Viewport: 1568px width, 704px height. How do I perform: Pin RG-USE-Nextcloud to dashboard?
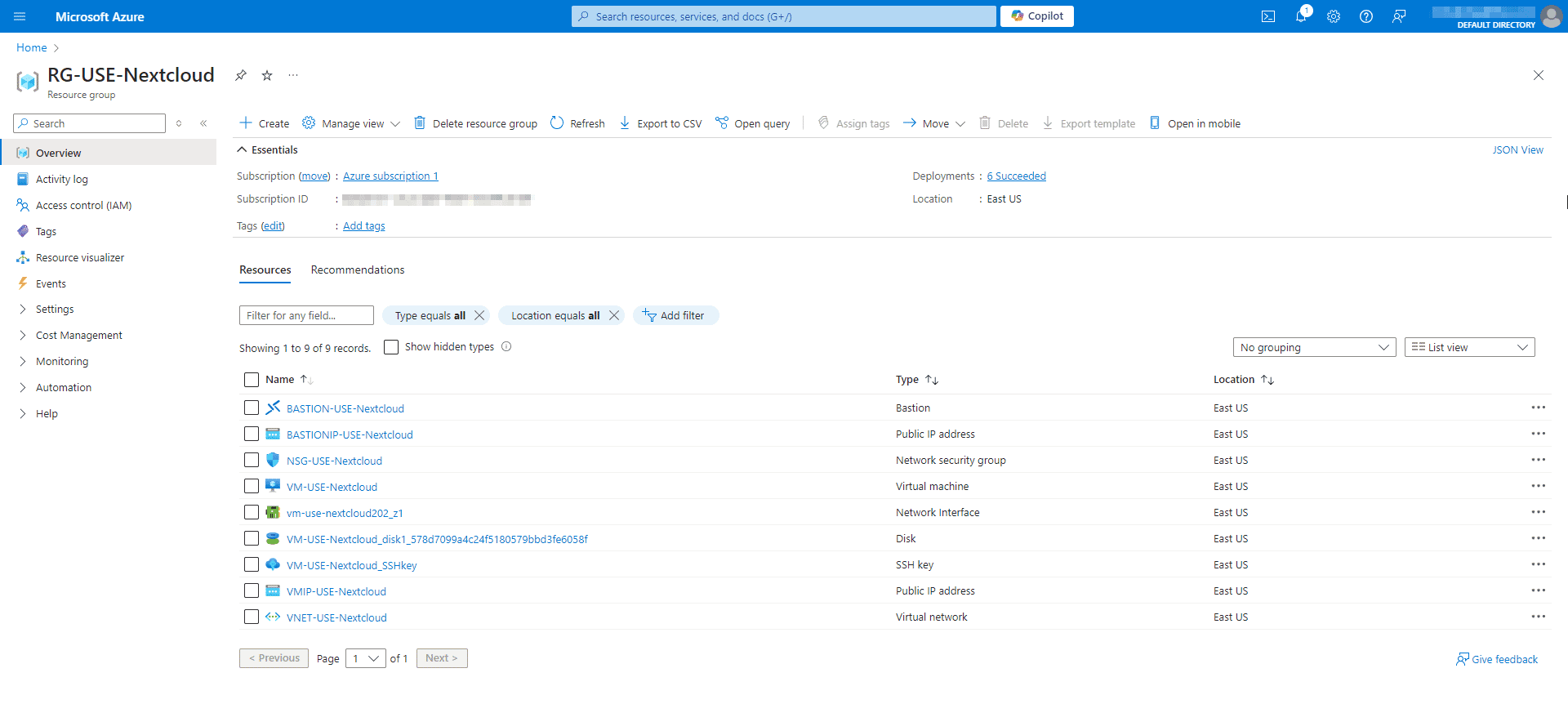click(241, 75)
